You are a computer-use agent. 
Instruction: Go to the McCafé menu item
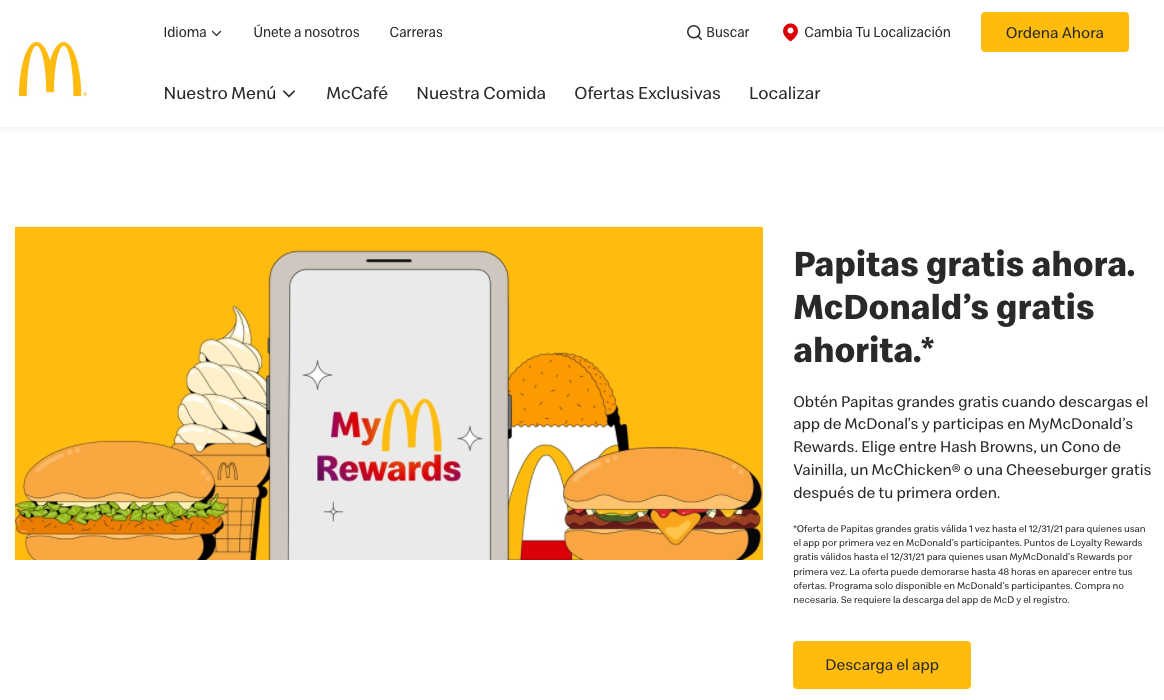pyautogui.click(x=357, y=94)
